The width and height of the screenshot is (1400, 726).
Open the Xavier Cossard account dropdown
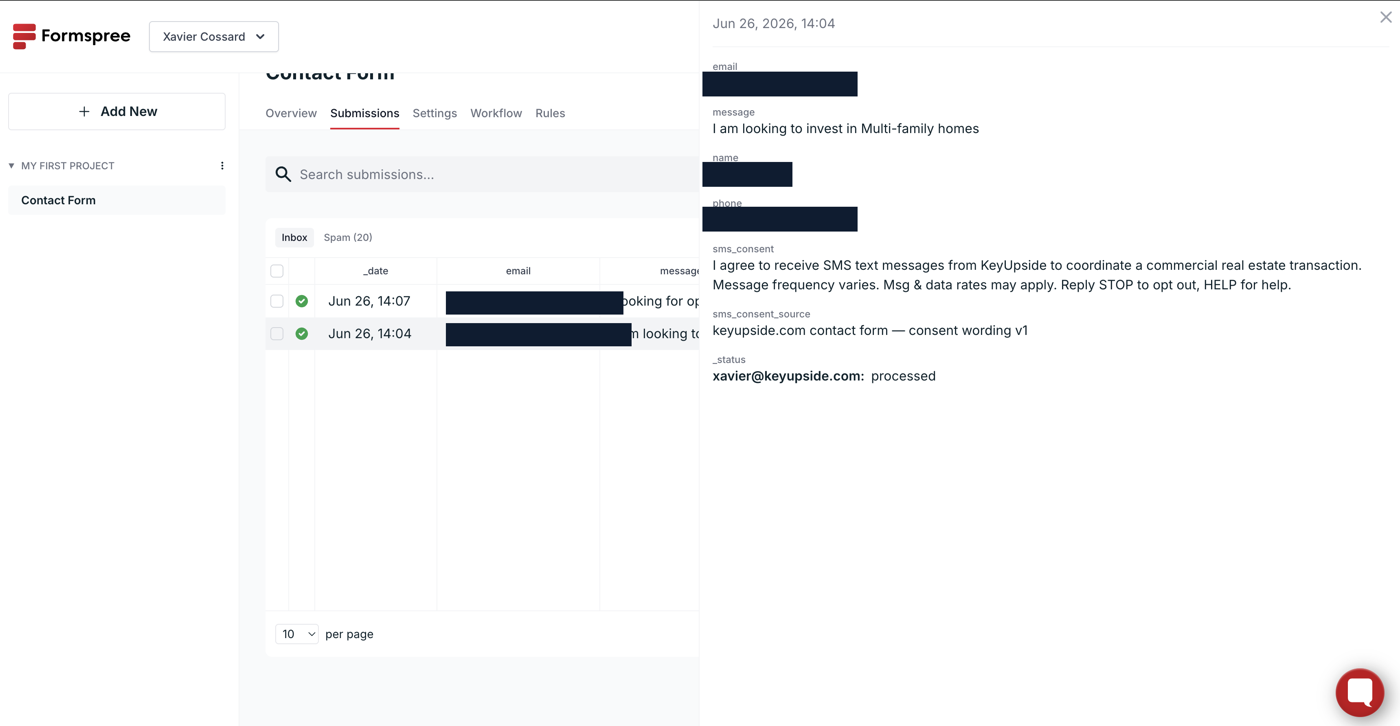click(214, 37)
